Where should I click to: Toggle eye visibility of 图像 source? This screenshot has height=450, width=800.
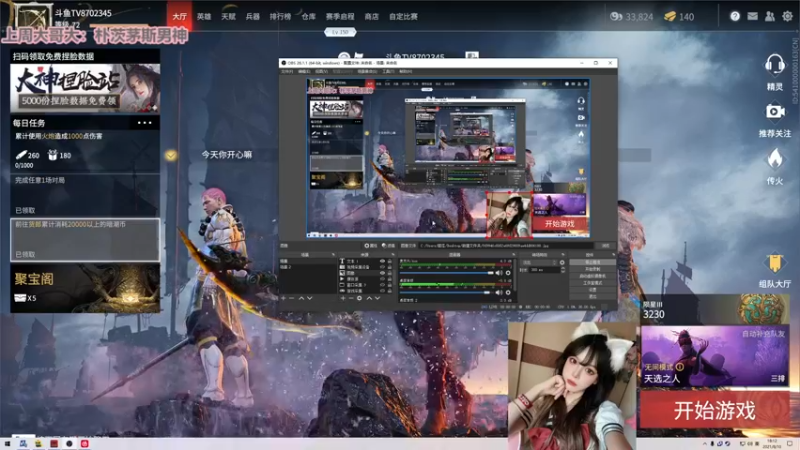(x=383, y=273)
